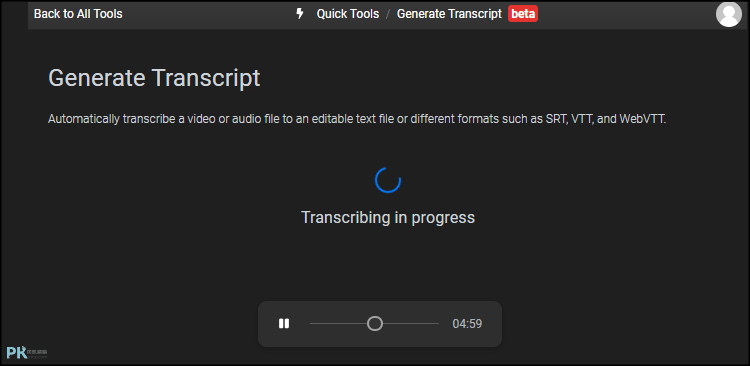Open the user profile avatar
This screenshot has height=366, width=750.
tap(728, 14)
